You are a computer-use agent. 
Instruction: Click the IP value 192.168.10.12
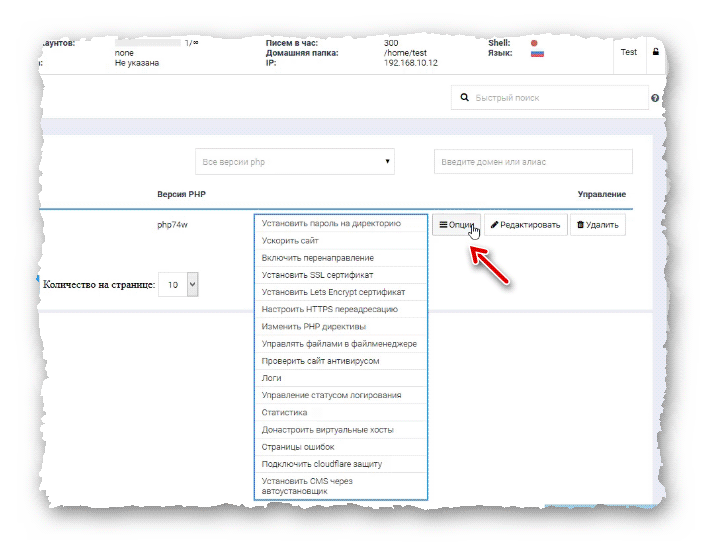pos(411,63)
